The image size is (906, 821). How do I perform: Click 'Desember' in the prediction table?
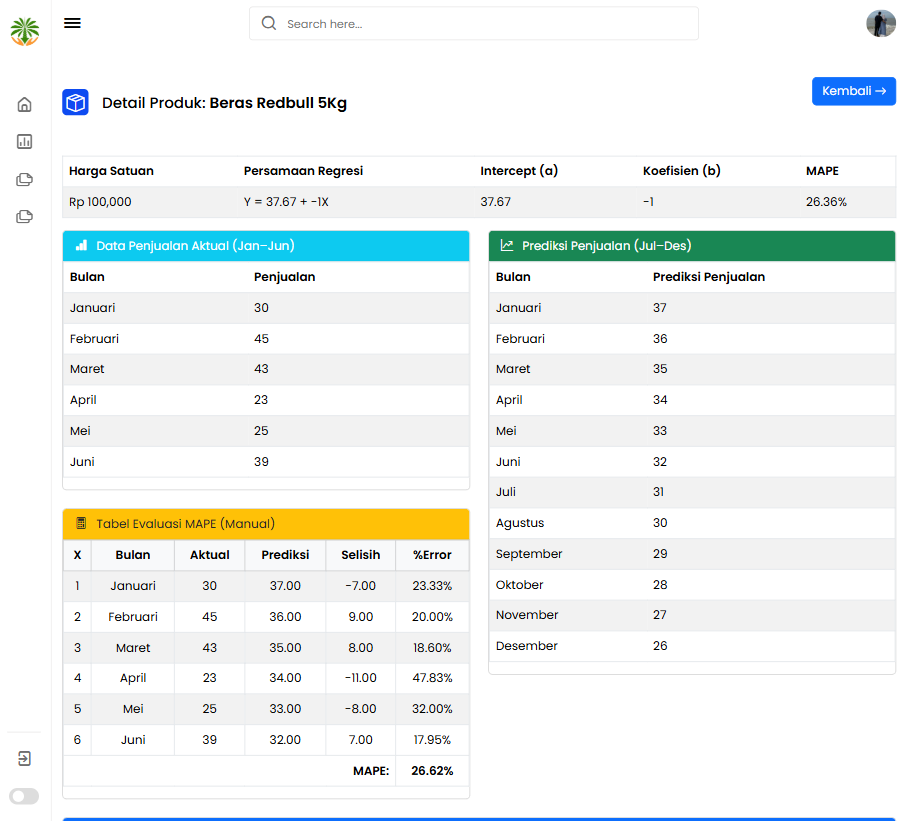pyautogui.click(x=526, y=646)
